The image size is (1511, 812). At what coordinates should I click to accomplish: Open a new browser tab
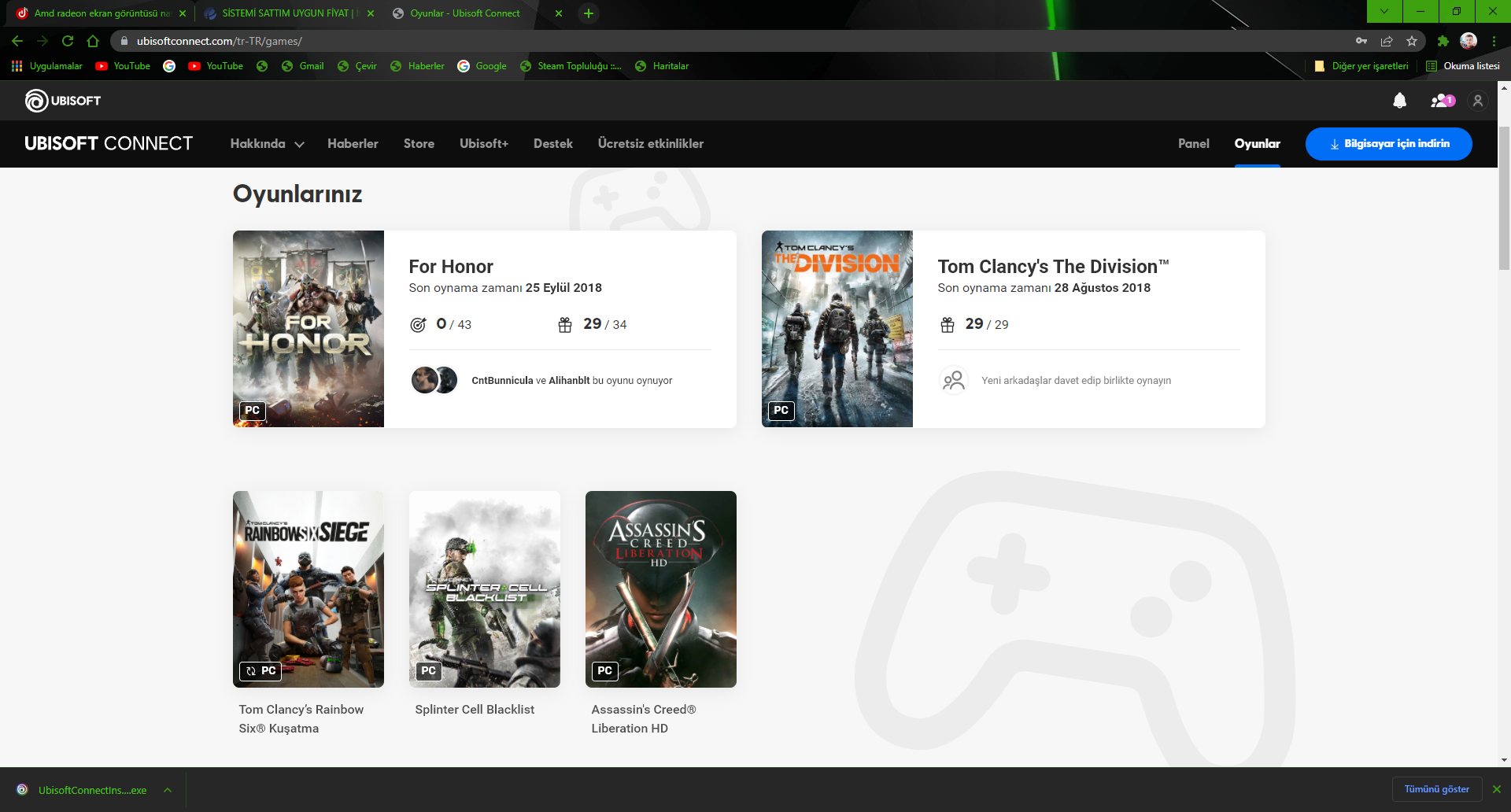pos(589,13)
